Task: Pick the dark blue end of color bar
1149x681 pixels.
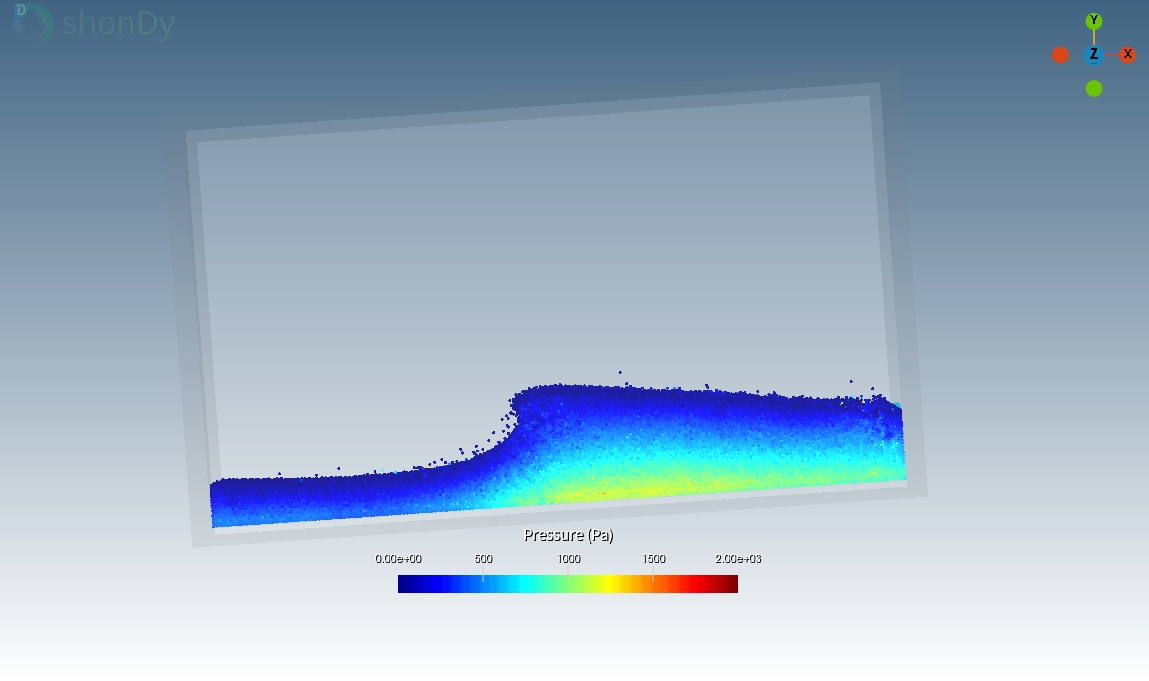Action: [405, 584]
